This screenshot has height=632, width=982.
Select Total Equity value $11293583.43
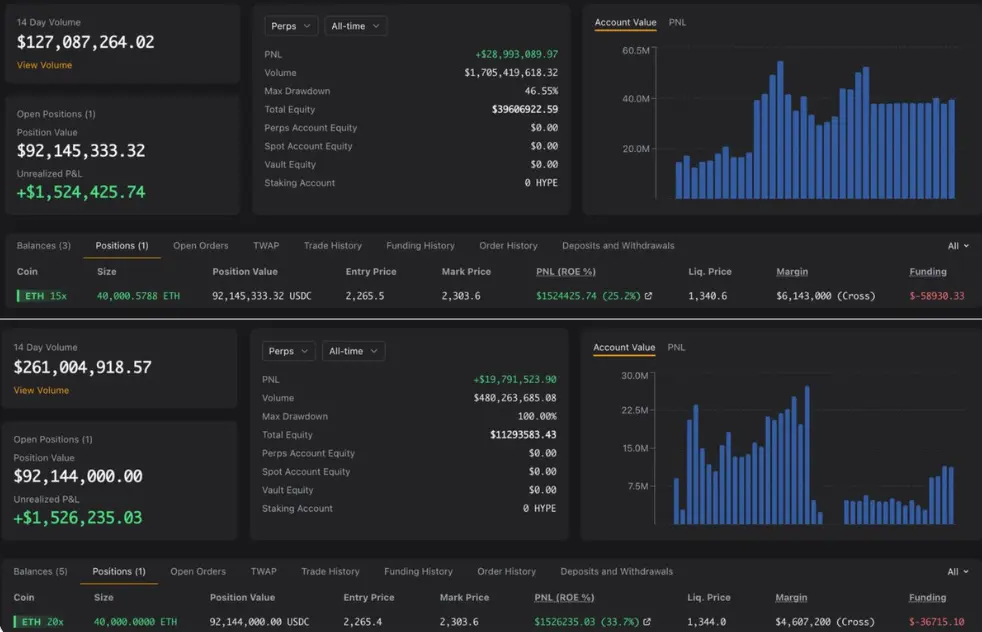[523, 434]
